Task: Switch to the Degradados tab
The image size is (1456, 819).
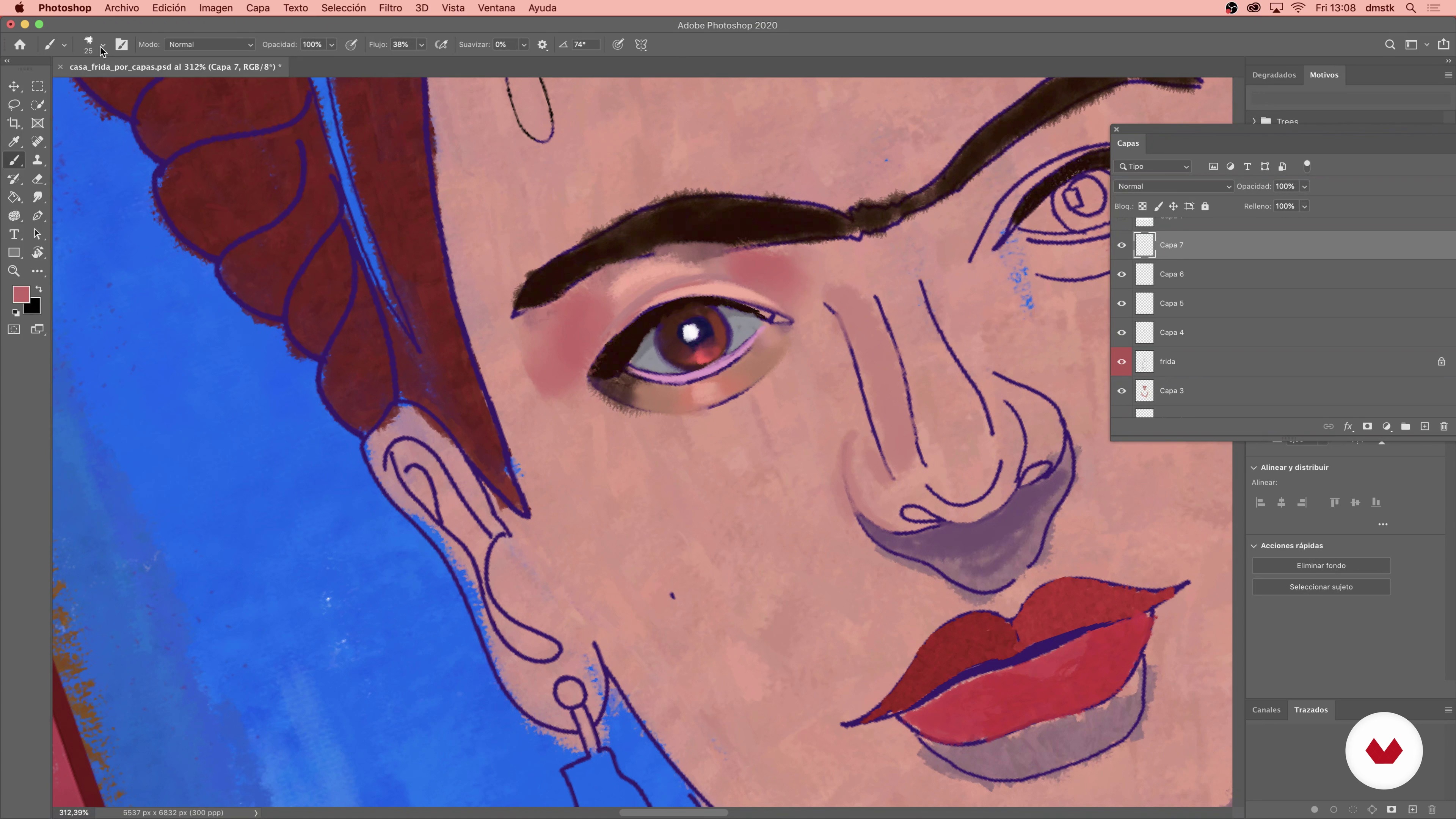Action: click(x=1274, y=75)
